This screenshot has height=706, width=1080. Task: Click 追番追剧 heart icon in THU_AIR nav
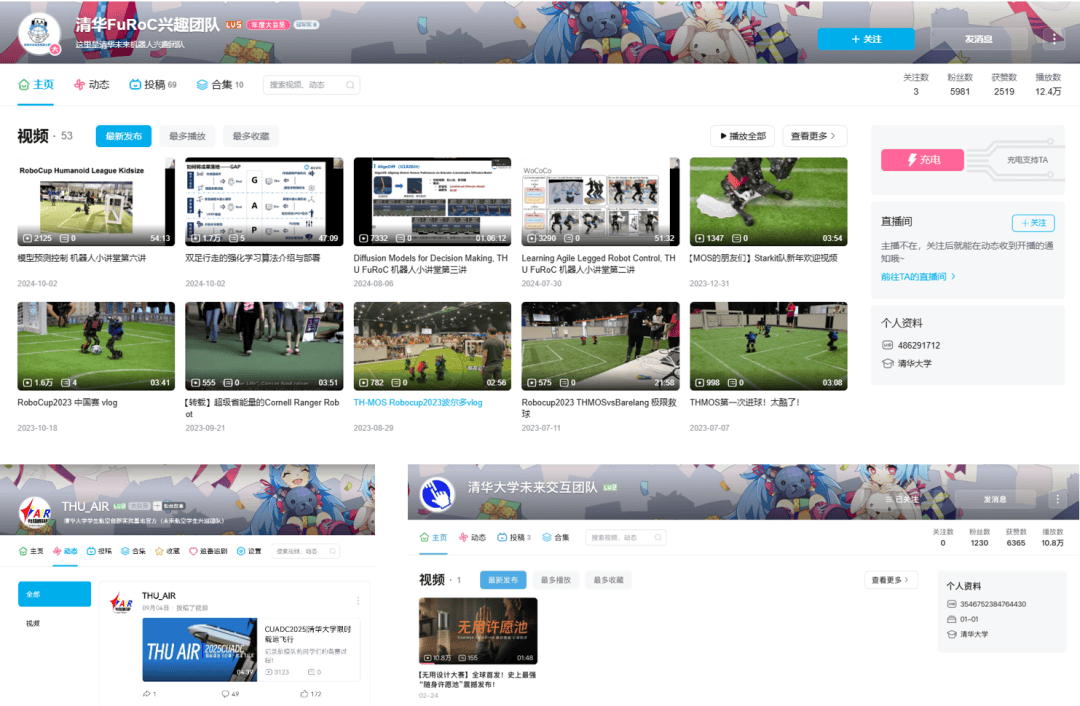tap(193, 551)
